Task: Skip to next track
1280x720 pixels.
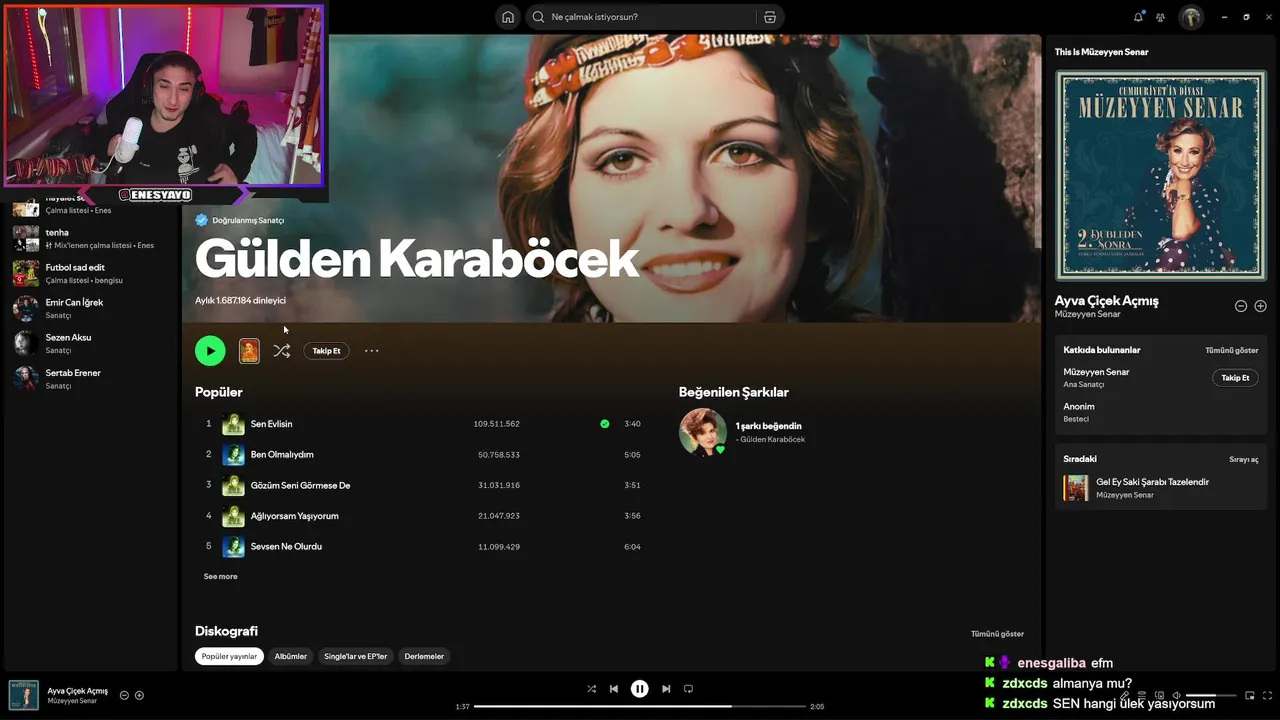Action: (x=666, y=689)
